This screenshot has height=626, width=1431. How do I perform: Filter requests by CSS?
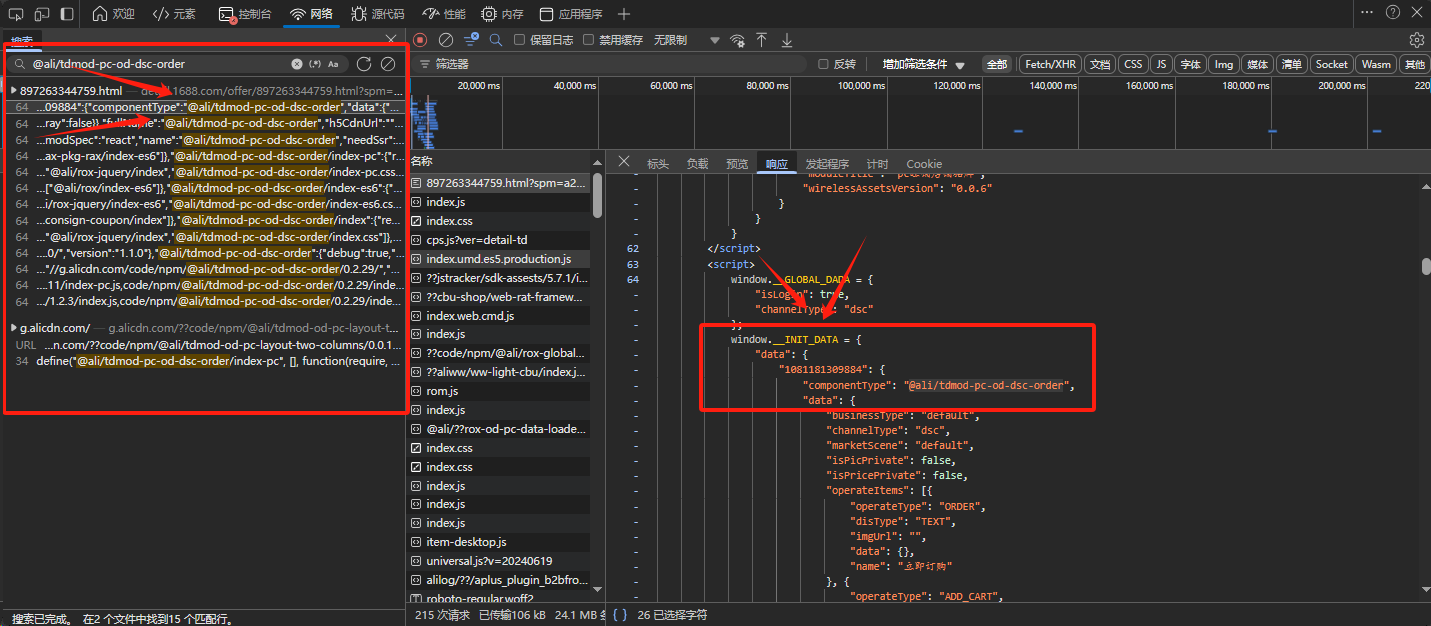1133,64
